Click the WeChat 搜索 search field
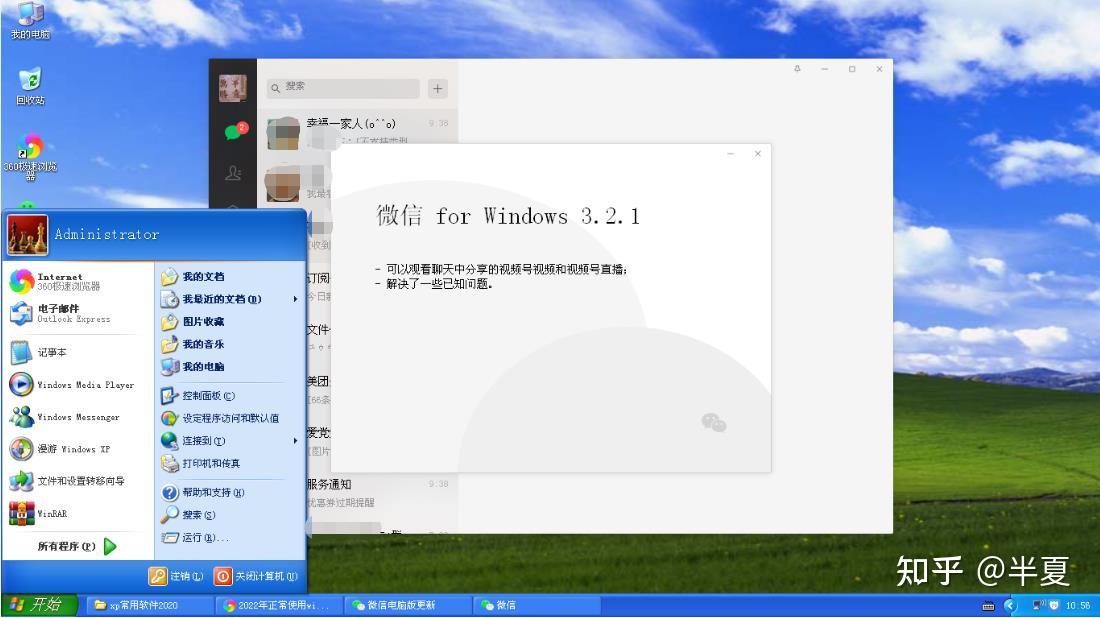1100x618 pixels. click(340, 88)
